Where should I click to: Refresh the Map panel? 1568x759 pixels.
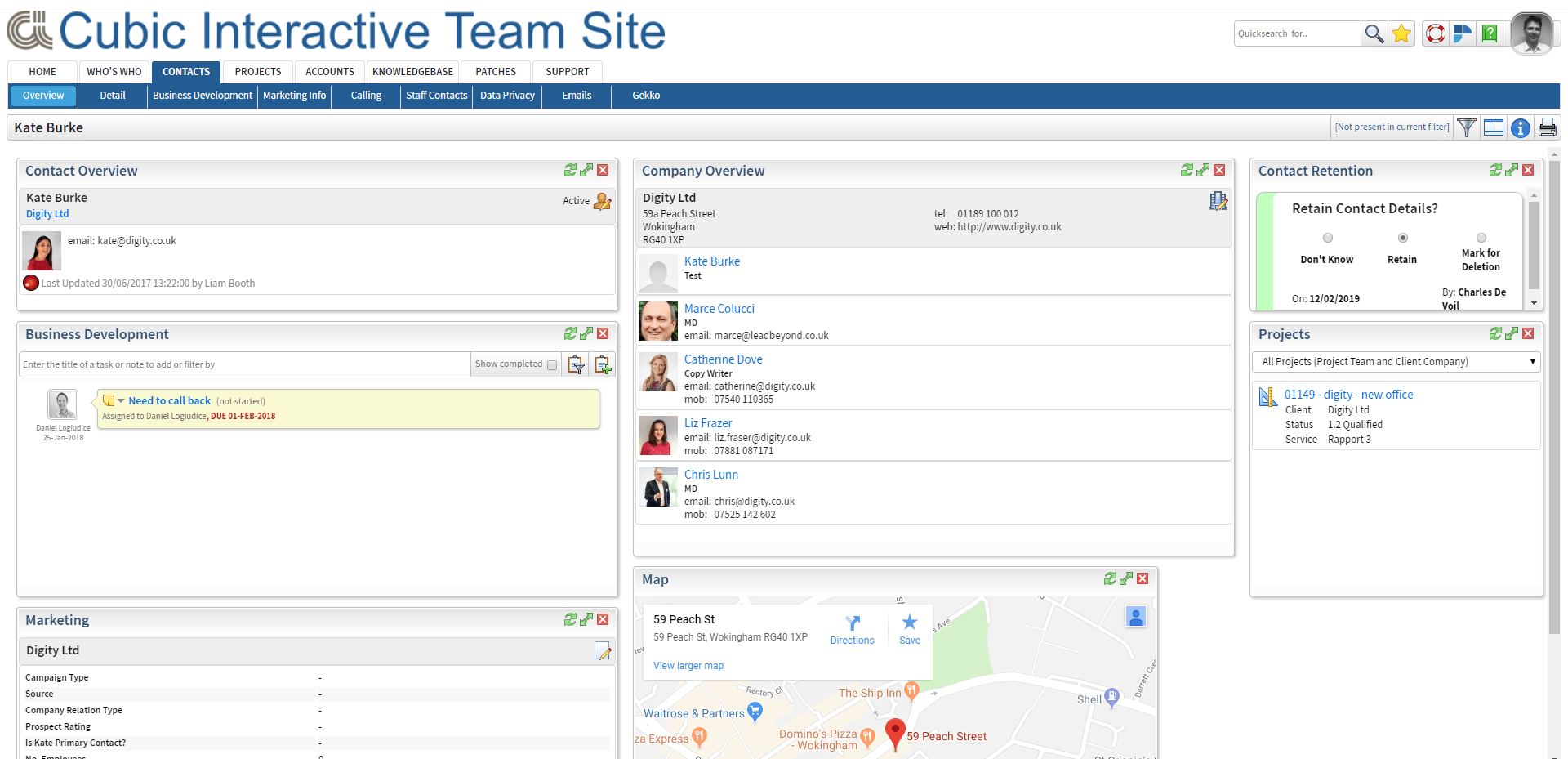1110,578
